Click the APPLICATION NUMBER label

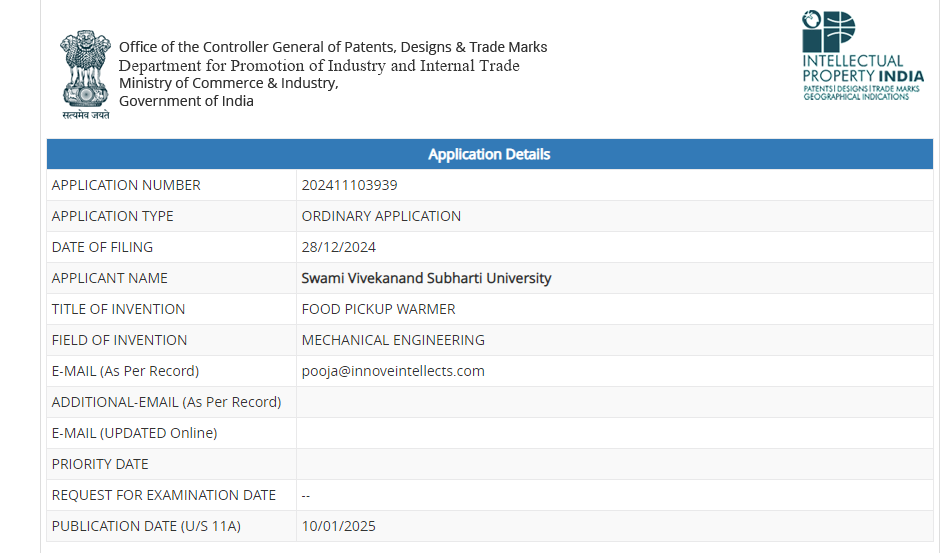tap(126, 185)
